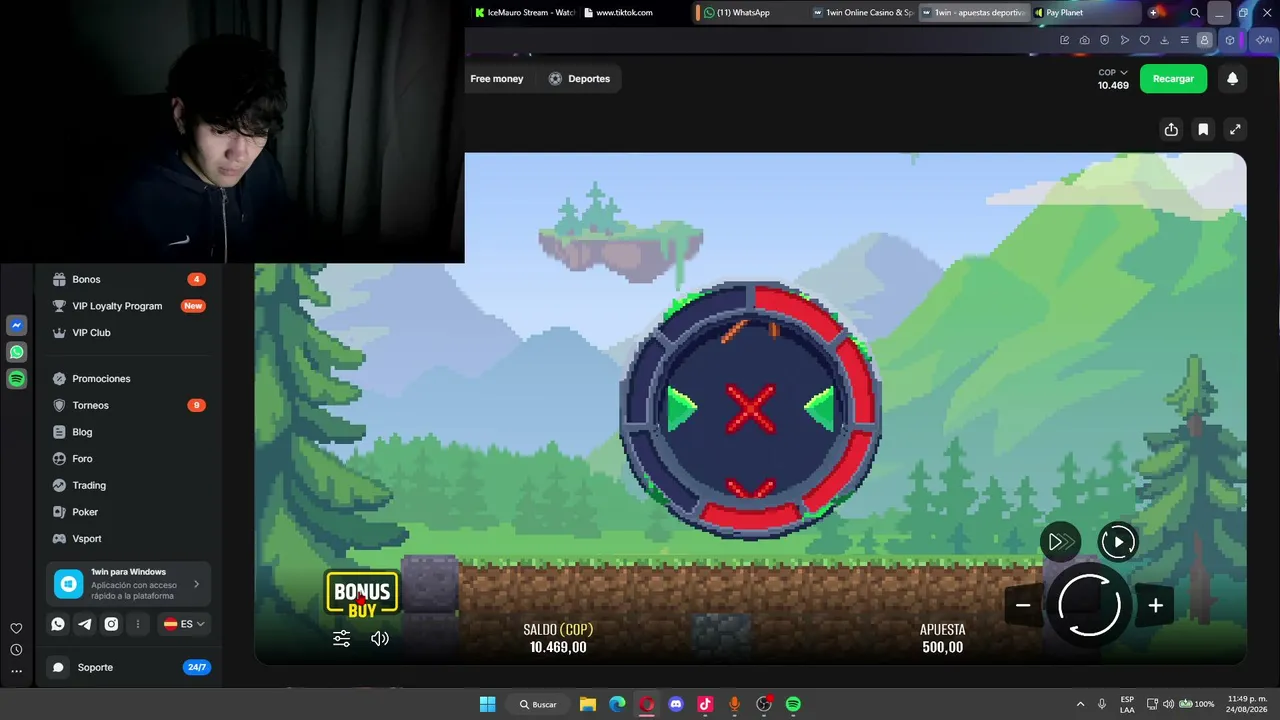
Task: Switch to the IceMauro Stream tab
Action: pos(524,13)
